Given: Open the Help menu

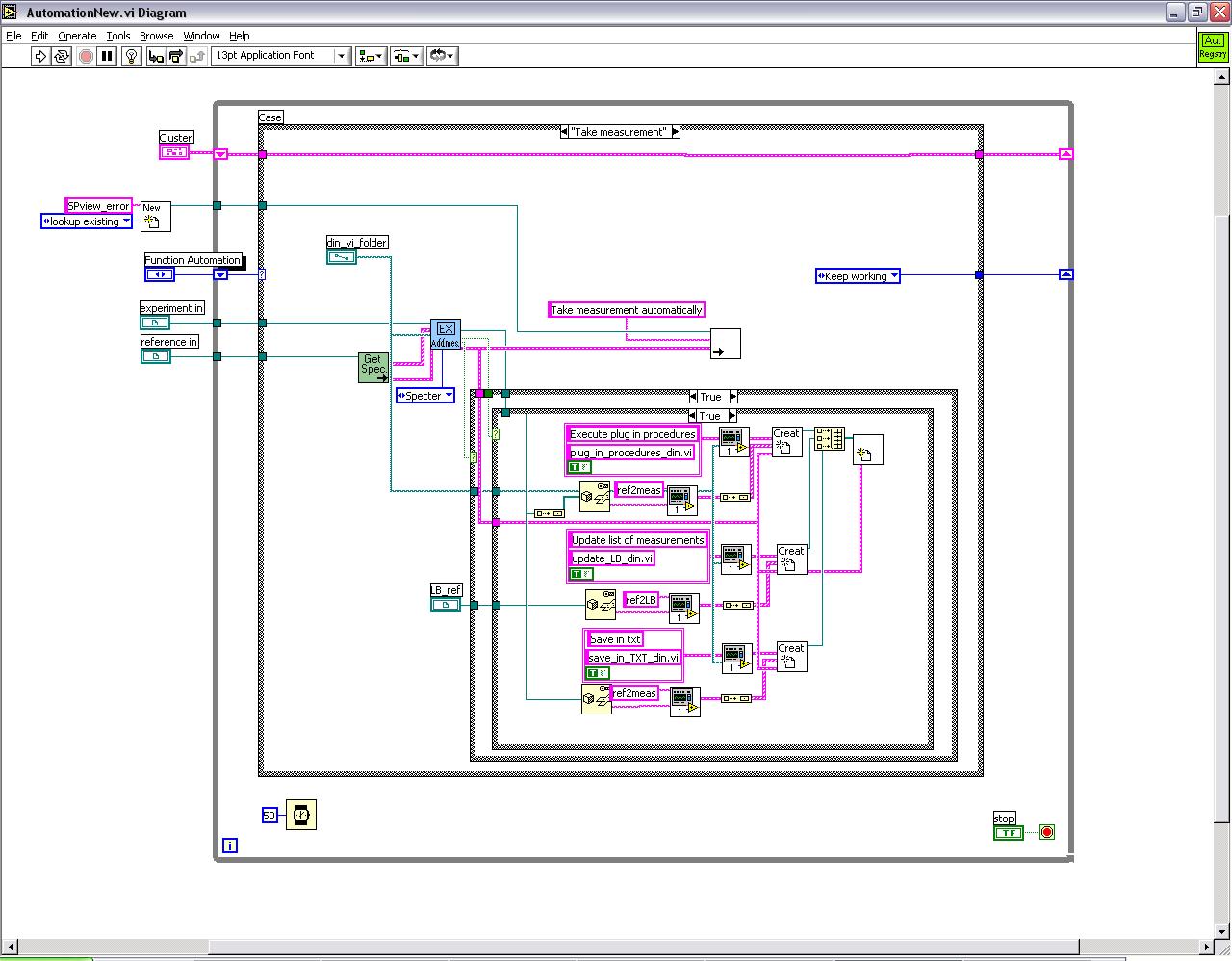Looking at the screenshot, I should click(240, 36).
